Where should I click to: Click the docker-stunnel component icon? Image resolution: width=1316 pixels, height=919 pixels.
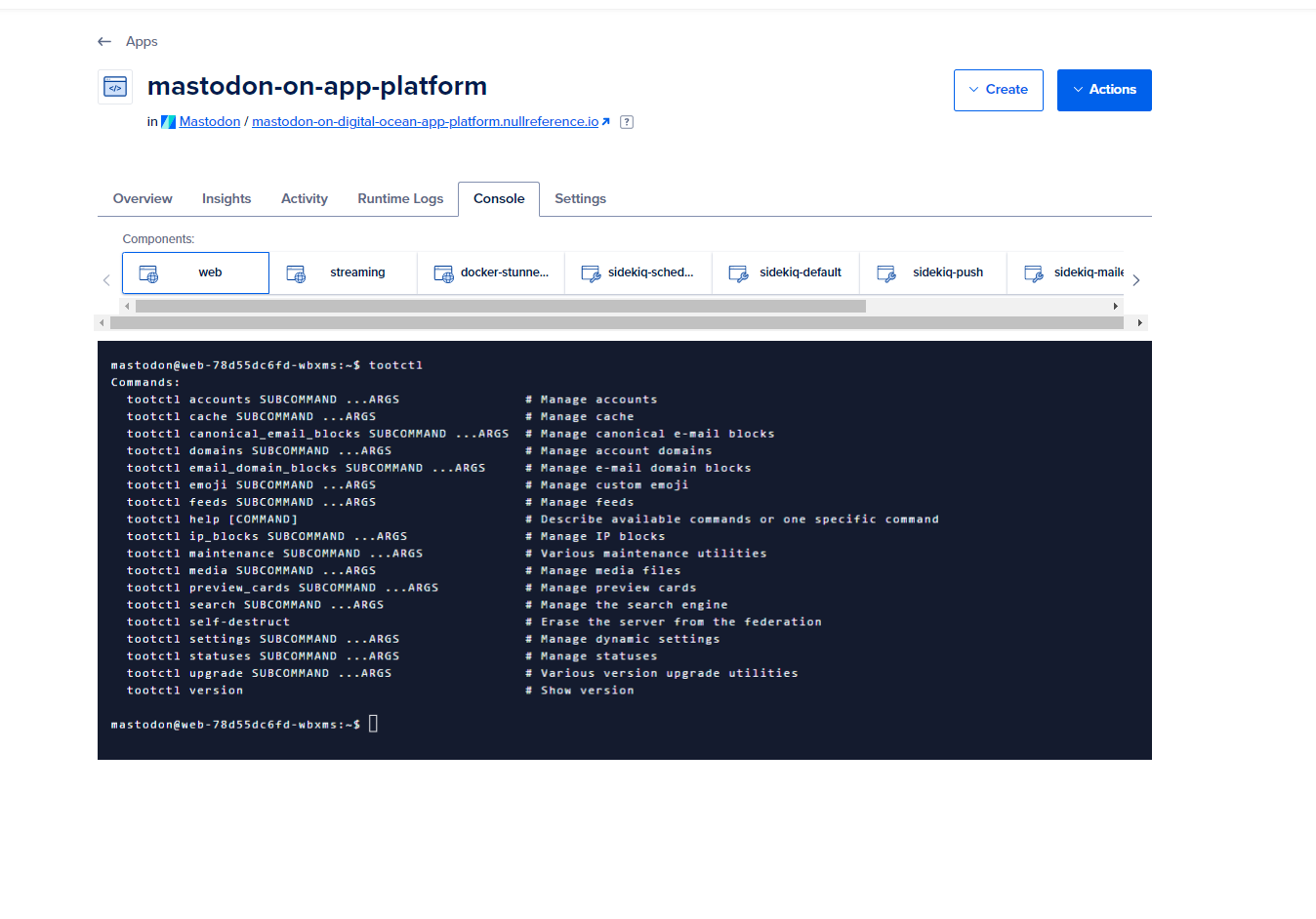point(443,273)
